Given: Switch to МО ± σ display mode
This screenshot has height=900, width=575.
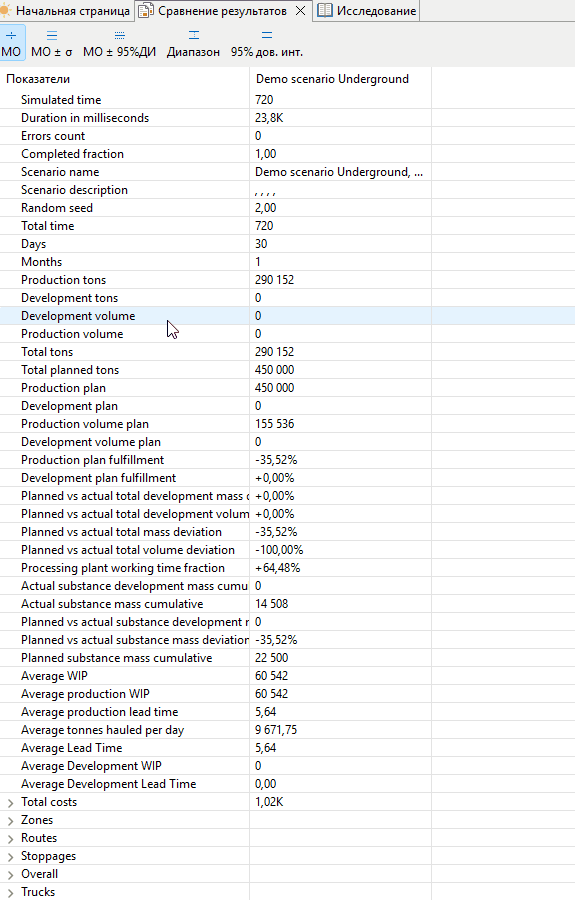Looking at the screenshot, I should point(52,36).
